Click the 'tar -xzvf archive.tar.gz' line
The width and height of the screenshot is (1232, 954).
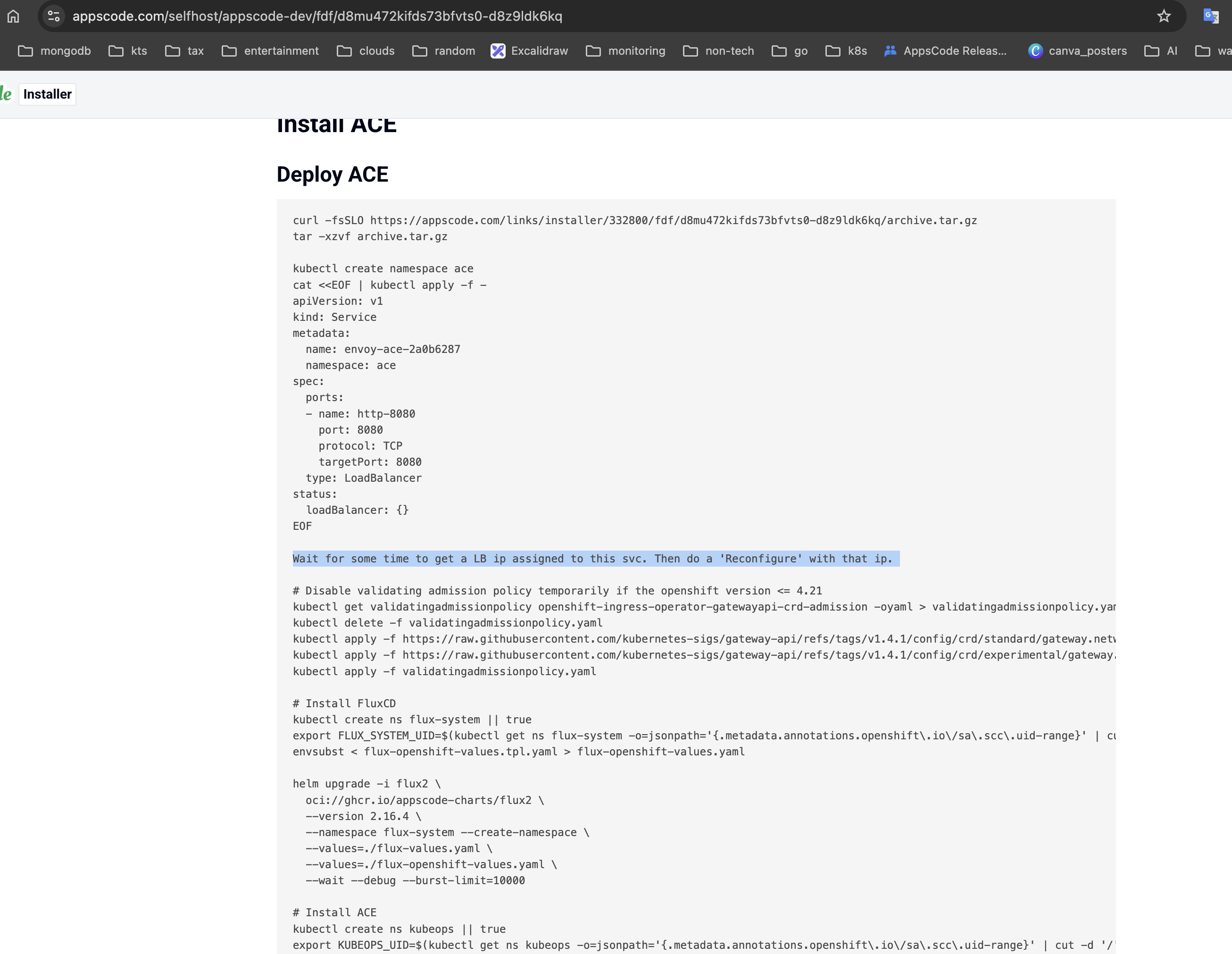tap(370, 236)
